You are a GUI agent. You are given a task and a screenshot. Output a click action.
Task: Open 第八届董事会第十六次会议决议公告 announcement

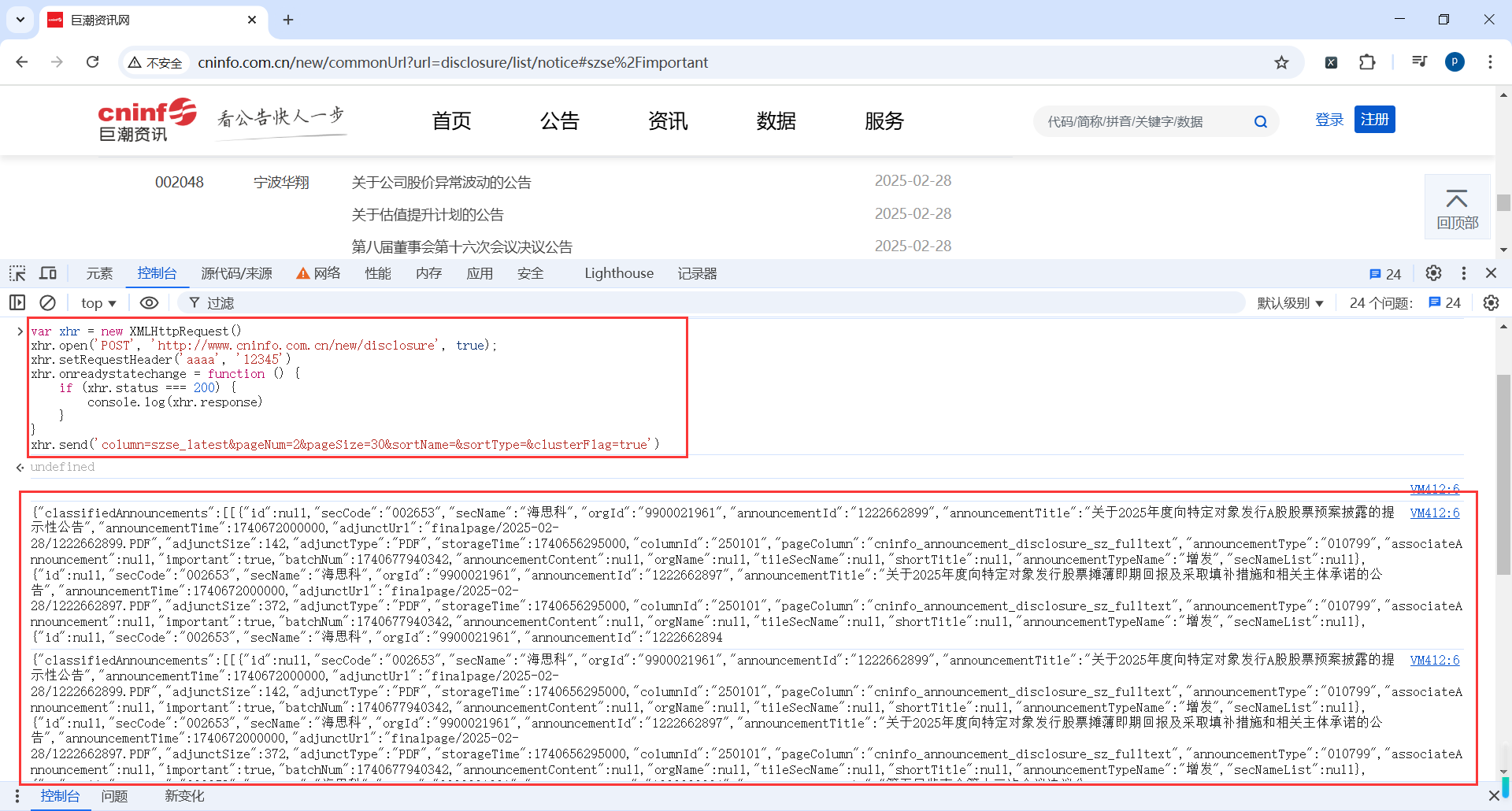point(462,247)
